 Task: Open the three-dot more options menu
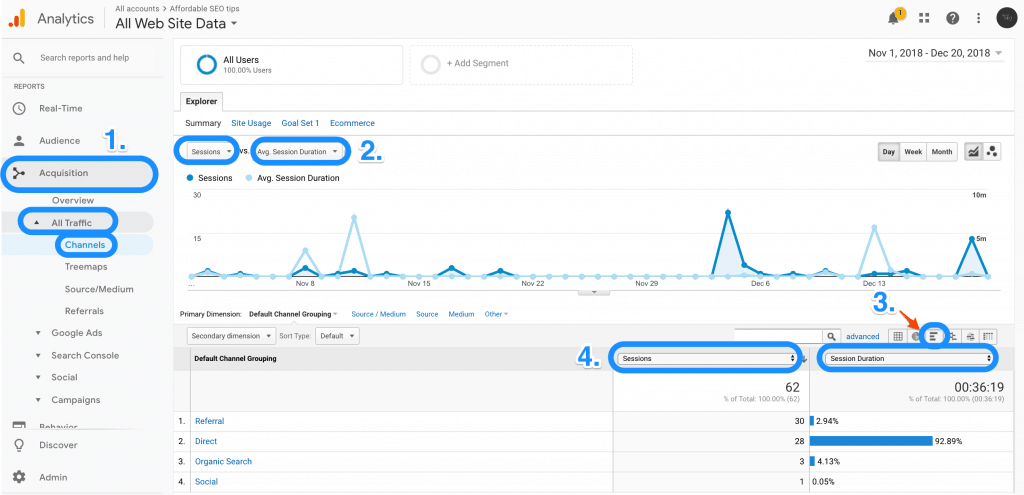click(x=978, y=18)
